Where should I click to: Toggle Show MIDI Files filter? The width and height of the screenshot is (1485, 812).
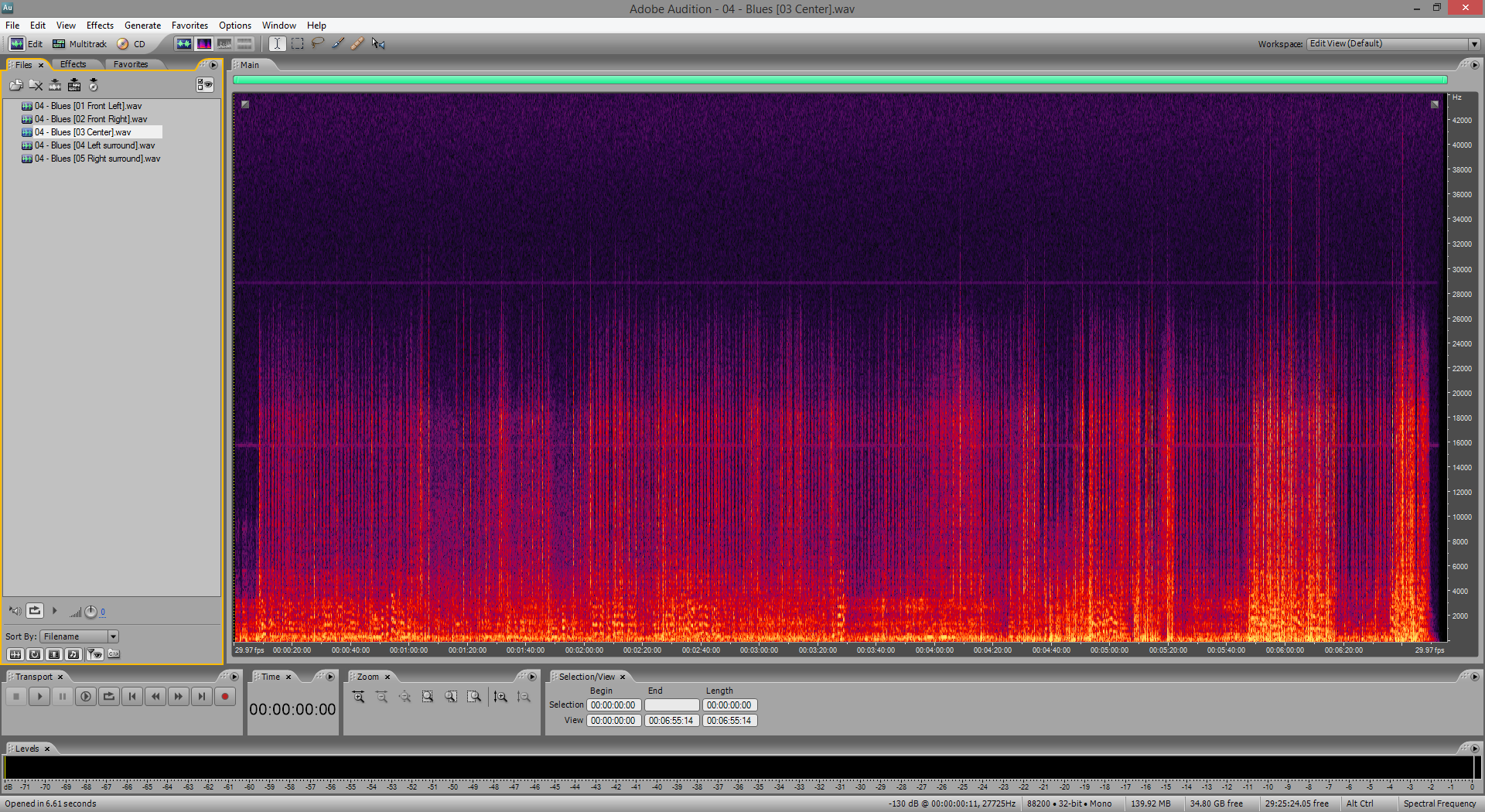pyautogui.click(x=73, y=654)
